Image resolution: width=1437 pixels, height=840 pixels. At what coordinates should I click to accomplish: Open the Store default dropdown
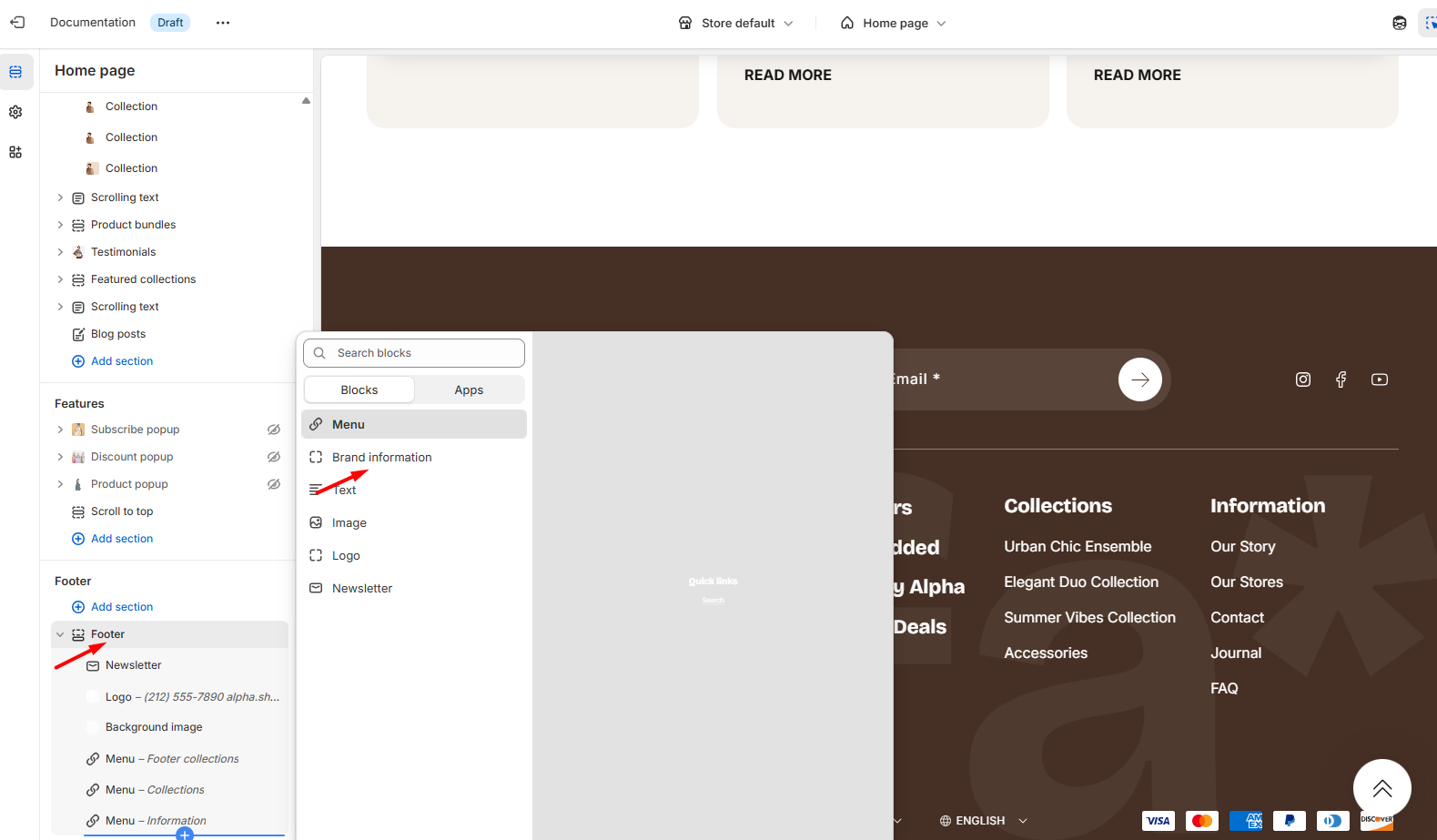pyautogui.click(x=736, y=23)
